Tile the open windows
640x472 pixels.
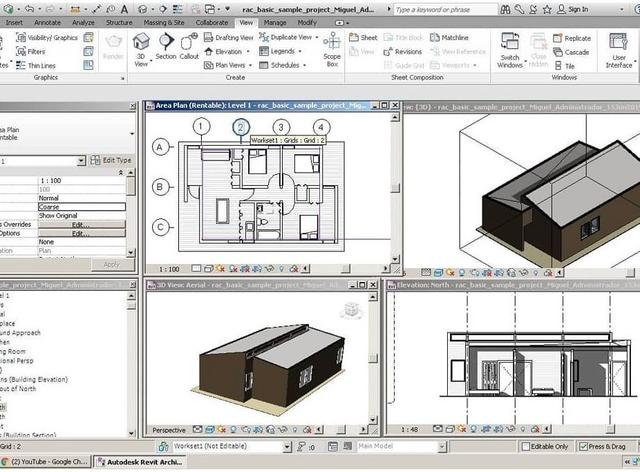tap(564, 66)
